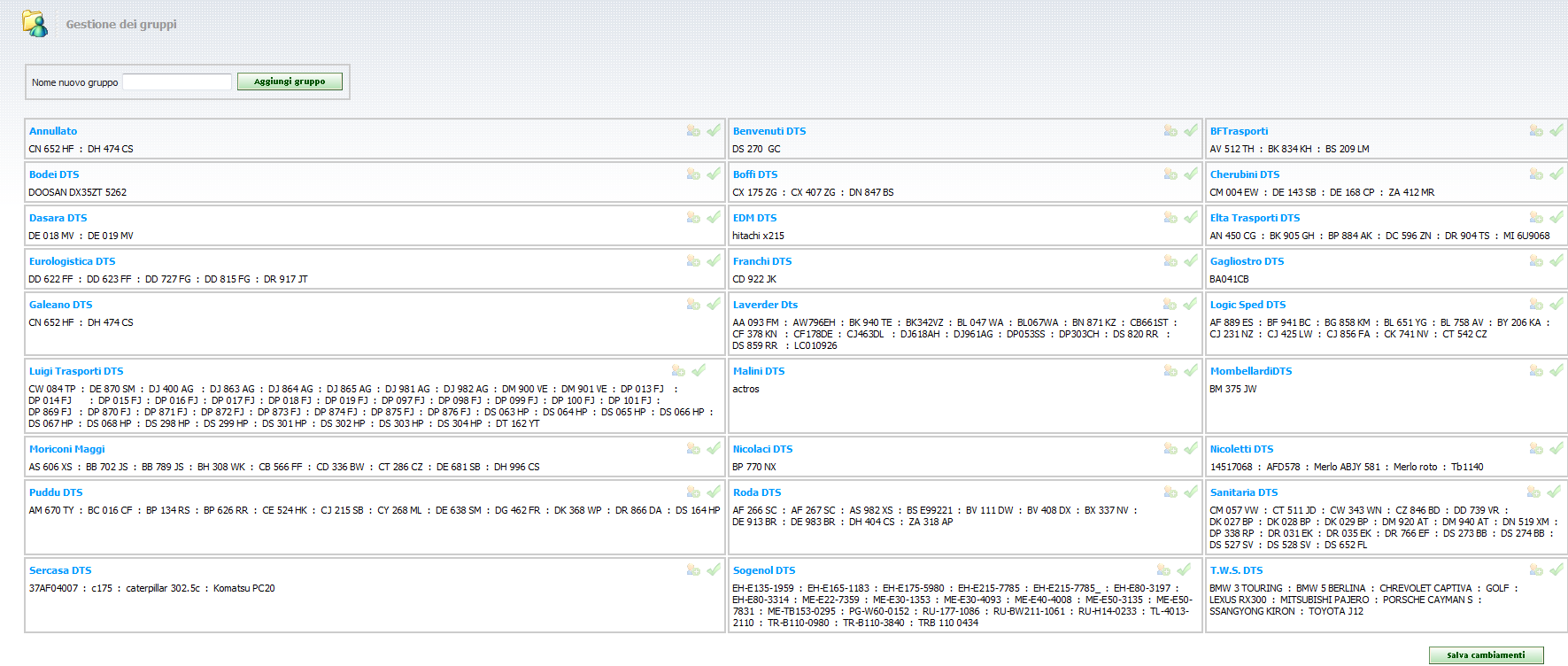Green checkmark for Puddu DTS group
Viewport: 1568px width, 666px height.
pos(714,492)
